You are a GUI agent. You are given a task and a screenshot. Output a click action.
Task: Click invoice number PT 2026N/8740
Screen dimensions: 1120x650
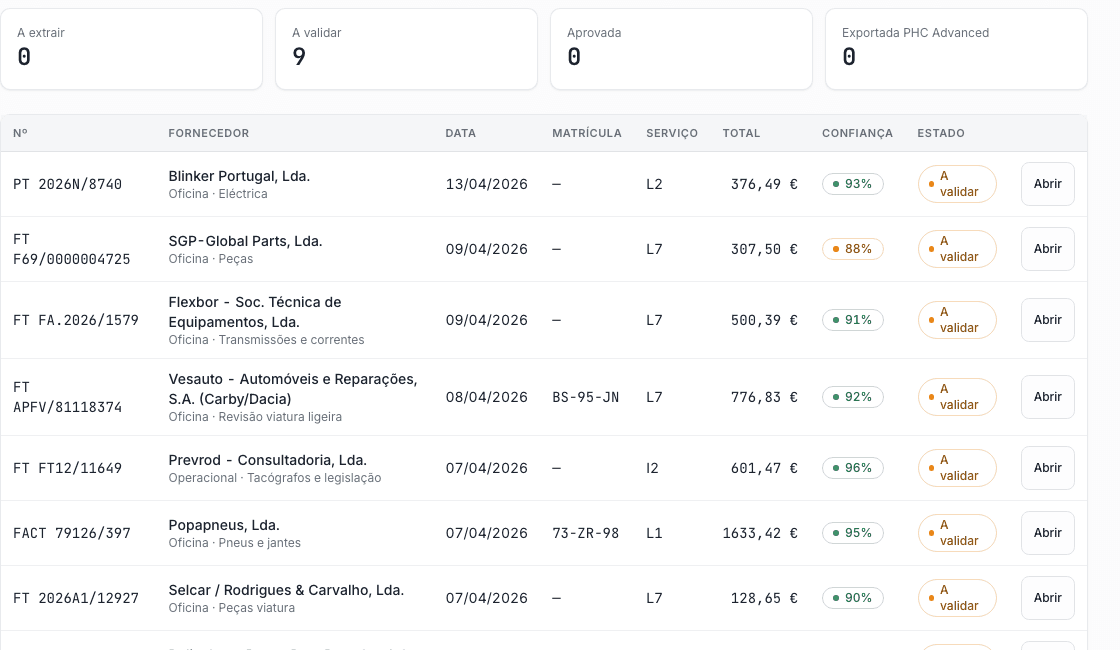pyautogui.click(x=68, y=184)
